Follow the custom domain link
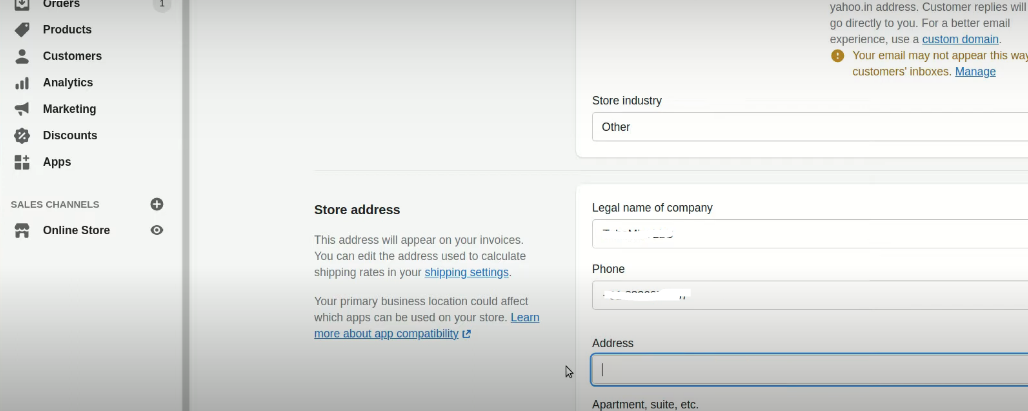Viewport: 1028px width, 411px height. [960, 39]
